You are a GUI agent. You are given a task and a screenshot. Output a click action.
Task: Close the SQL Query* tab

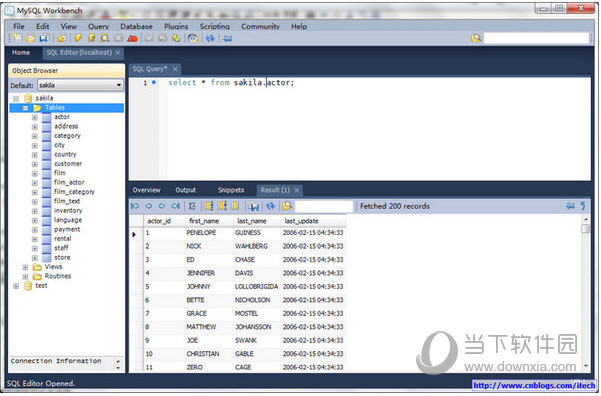coord(175,69)
